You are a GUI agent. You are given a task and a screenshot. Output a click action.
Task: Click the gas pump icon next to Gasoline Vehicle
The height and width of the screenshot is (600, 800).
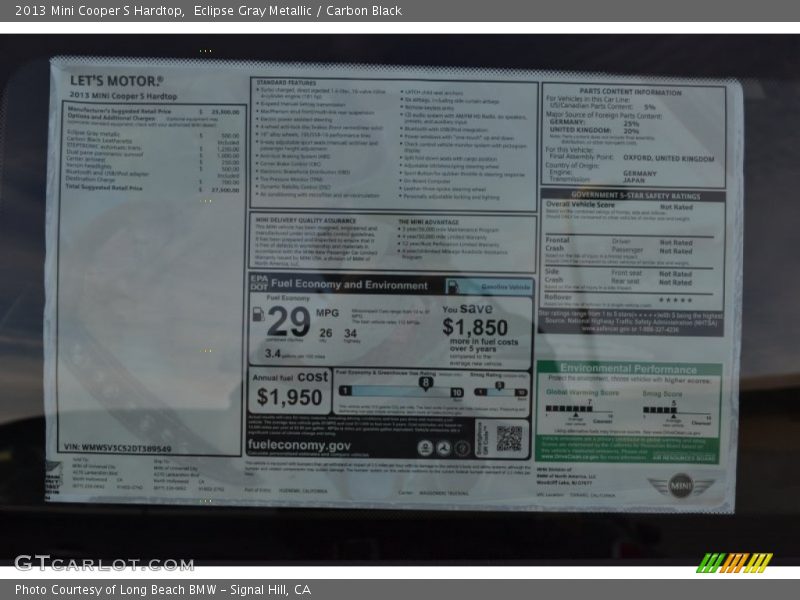[452, 286]
